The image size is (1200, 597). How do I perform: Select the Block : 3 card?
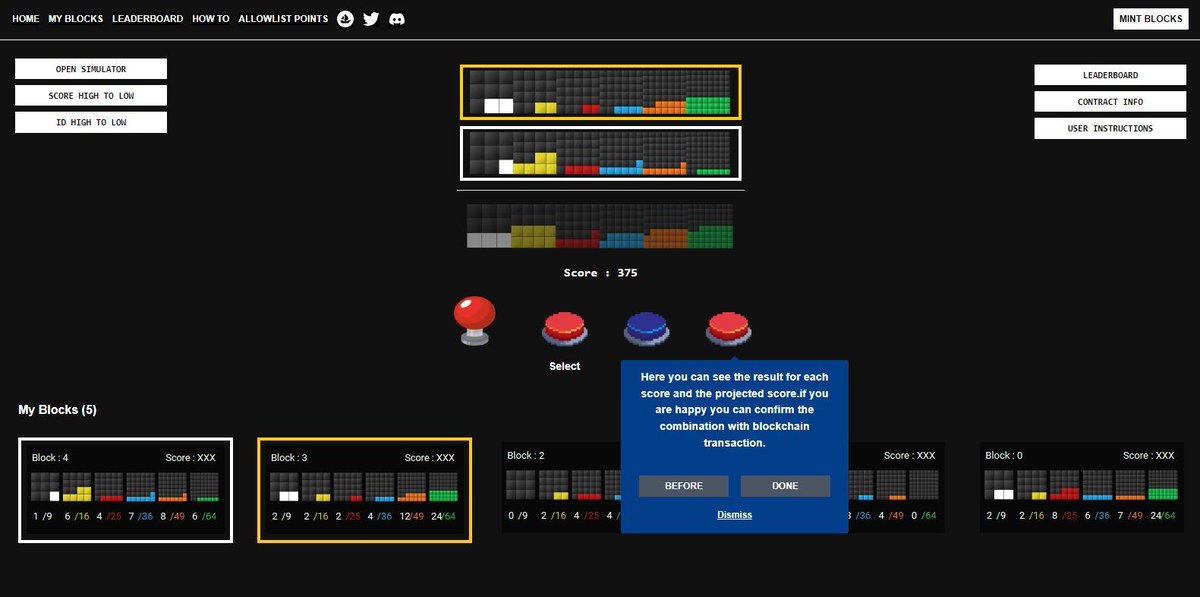tap(365, 490)
